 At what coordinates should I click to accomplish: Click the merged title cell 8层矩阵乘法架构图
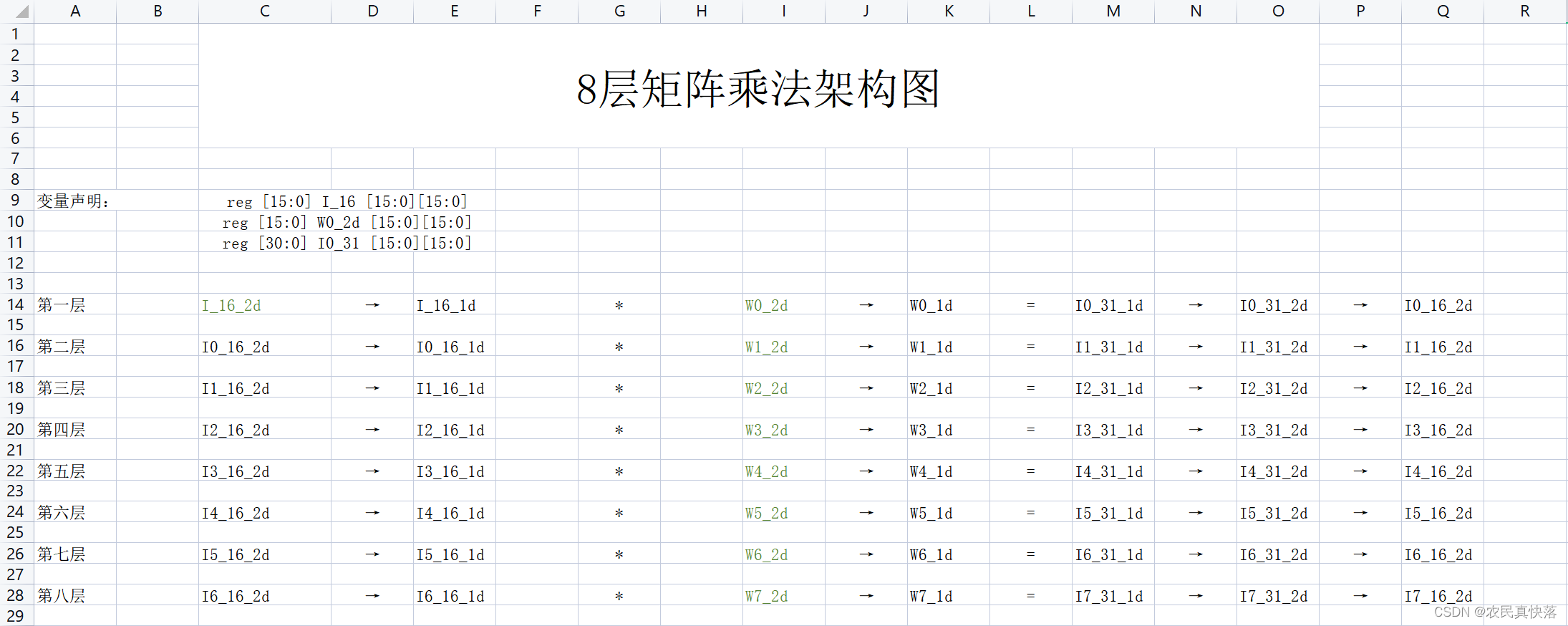758,89
